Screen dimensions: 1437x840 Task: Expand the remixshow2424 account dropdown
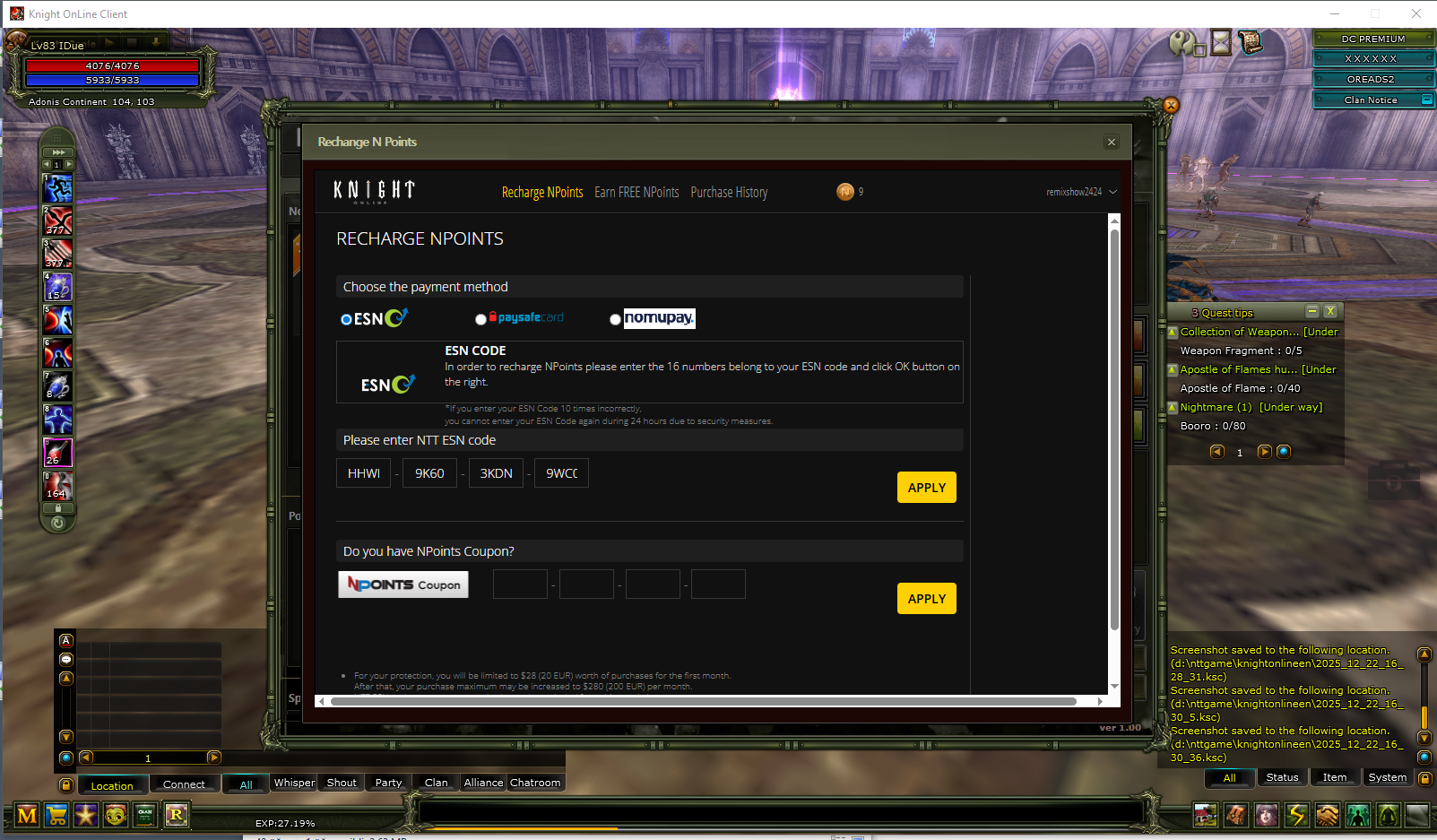click(1081, 192)
